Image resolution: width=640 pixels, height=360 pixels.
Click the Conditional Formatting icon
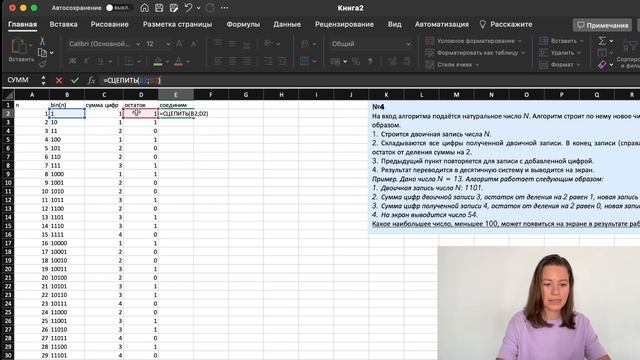pos(429,41)
